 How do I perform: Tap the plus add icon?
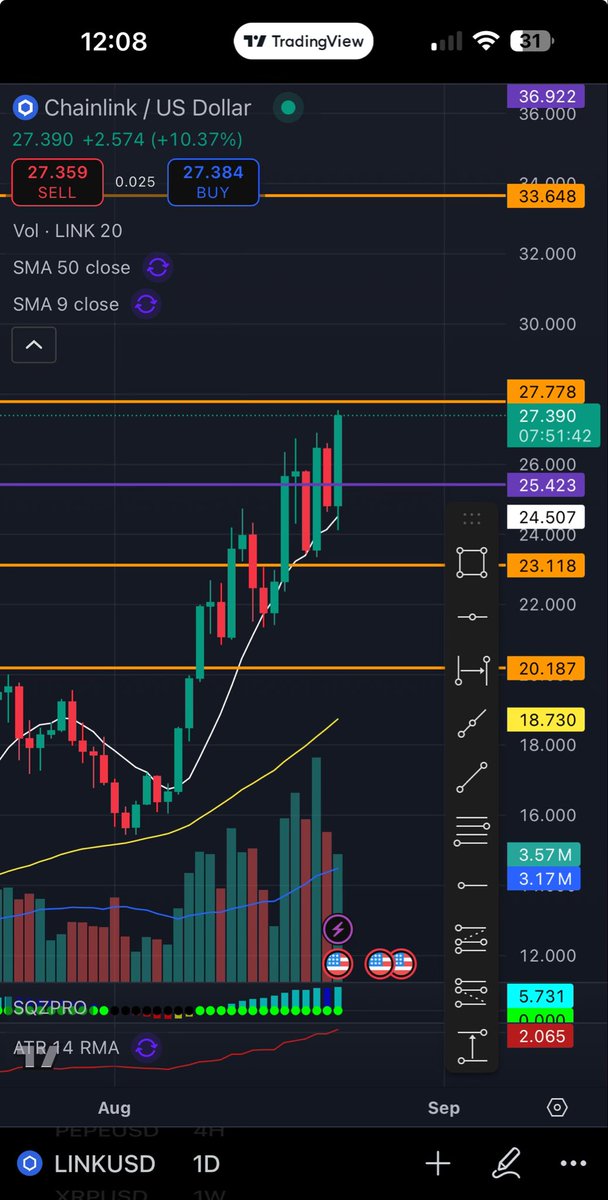[x=438, y=1163]
